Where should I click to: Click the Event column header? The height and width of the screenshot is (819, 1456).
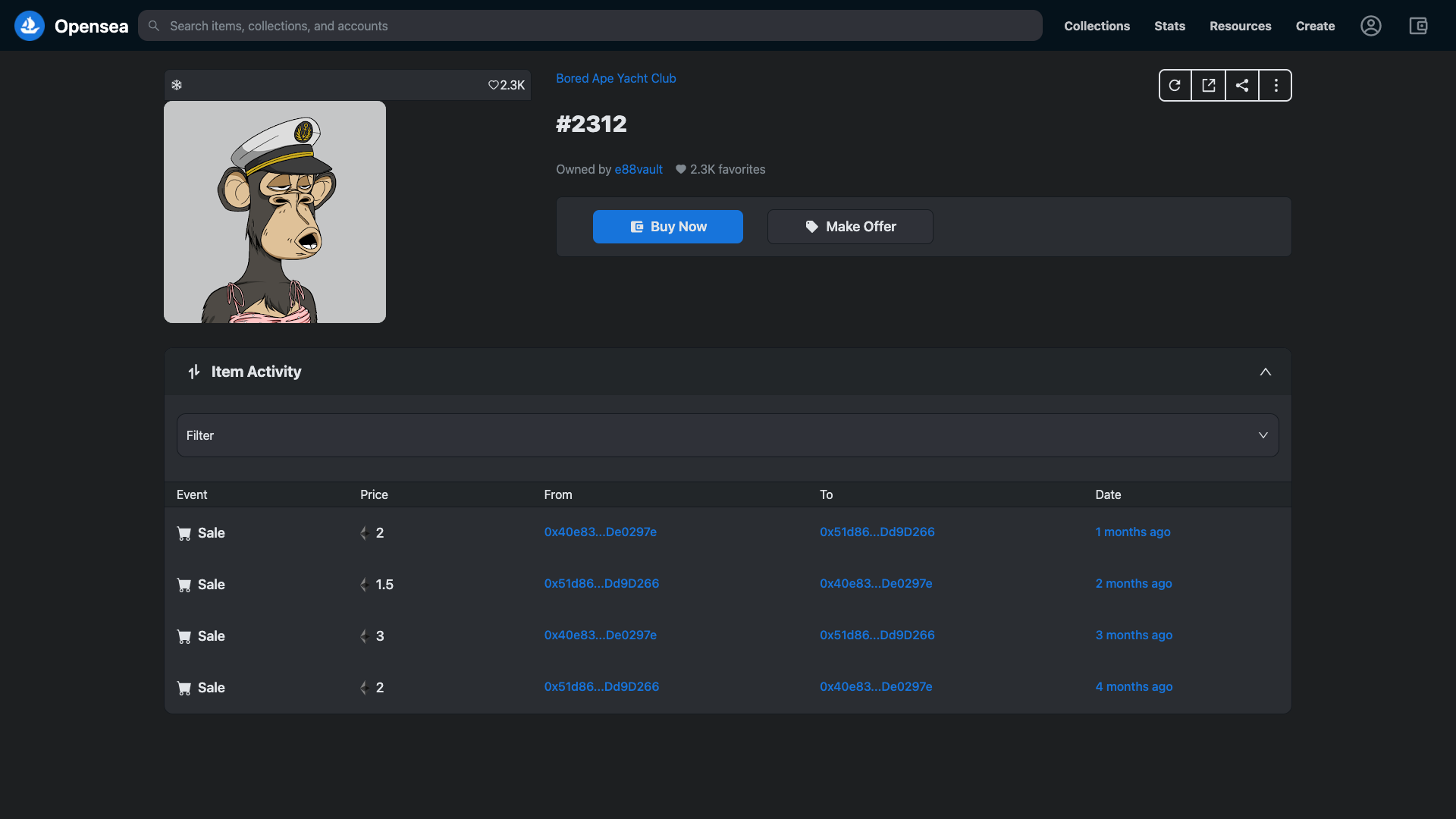(192, 494)
